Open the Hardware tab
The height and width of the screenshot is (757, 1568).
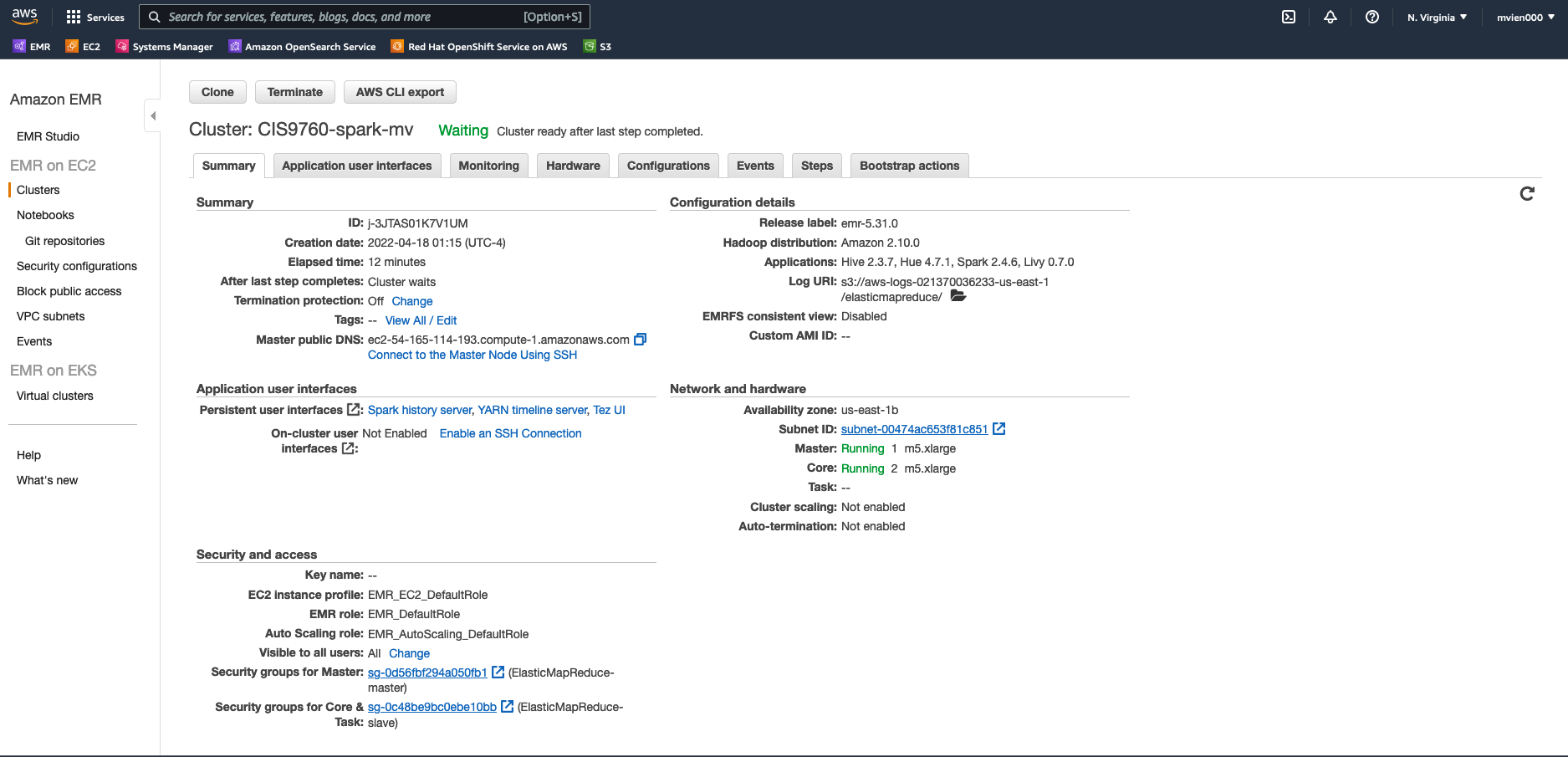click(x=573, y=166)
